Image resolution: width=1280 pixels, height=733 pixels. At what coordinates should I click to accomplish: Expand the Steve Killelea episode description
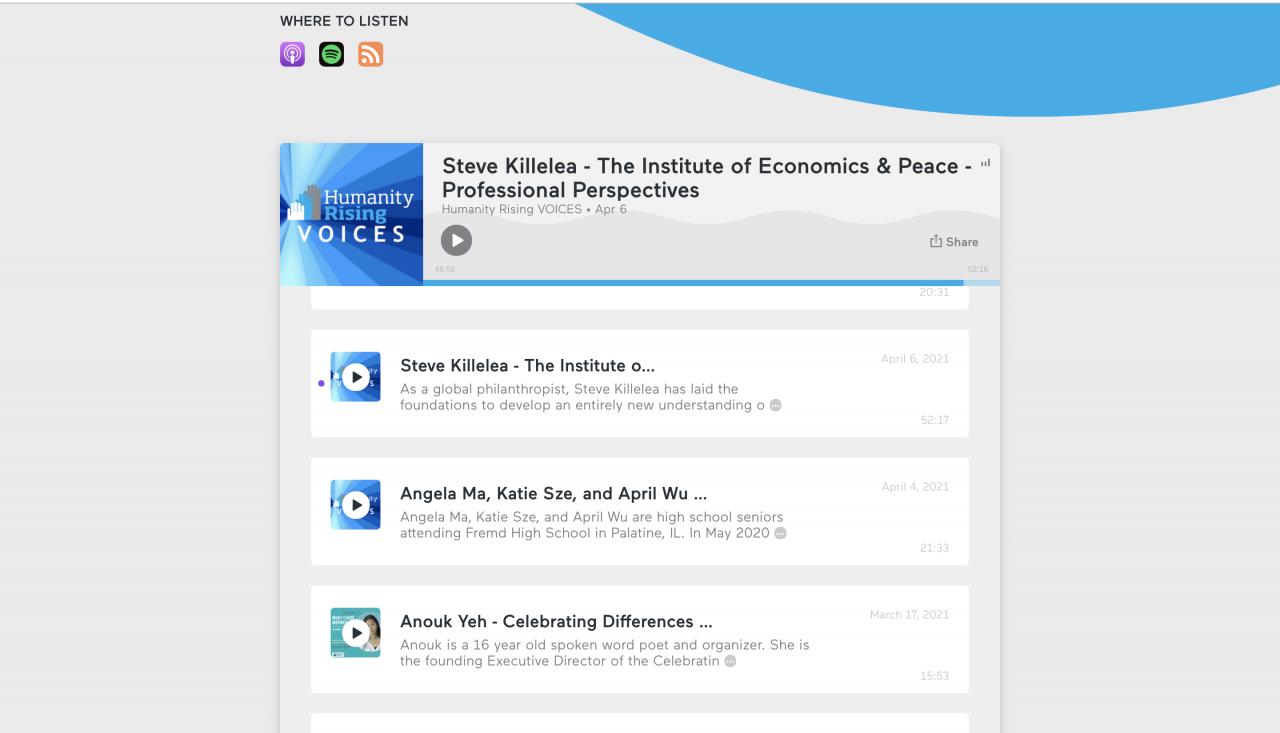[x=775, y=405]
